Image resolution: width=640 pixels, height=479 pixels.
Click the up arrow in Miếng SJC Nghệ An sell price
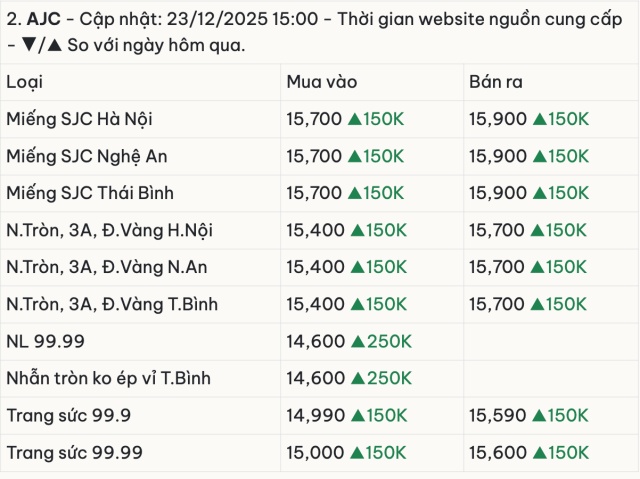539,157
